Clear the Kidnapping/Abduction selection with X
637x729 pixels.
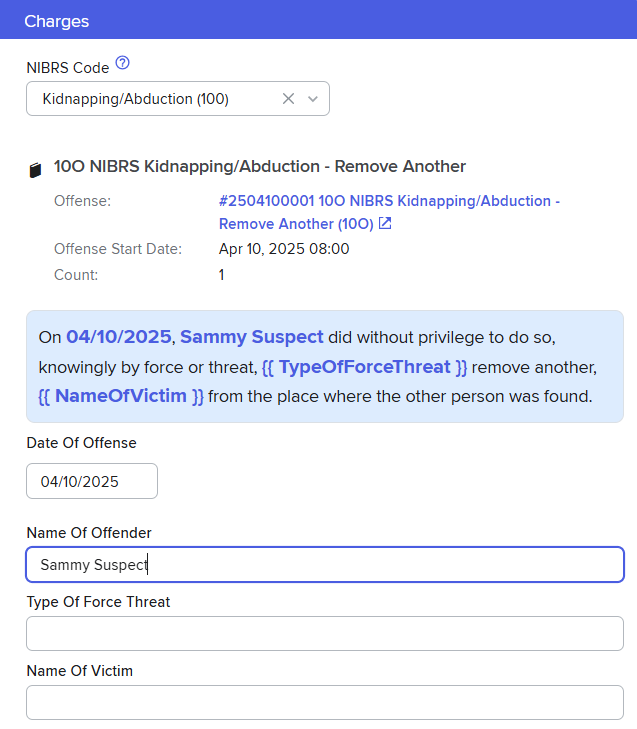(289, 99)
